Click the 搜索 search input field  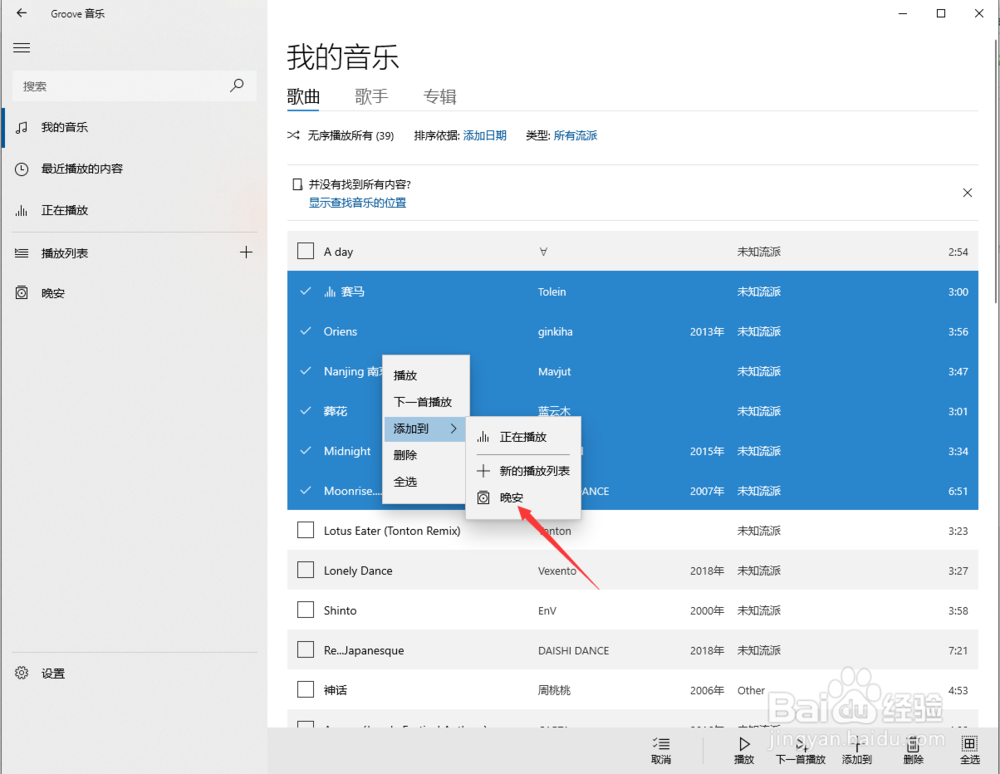pyautogui.click(x=135, y=86)
